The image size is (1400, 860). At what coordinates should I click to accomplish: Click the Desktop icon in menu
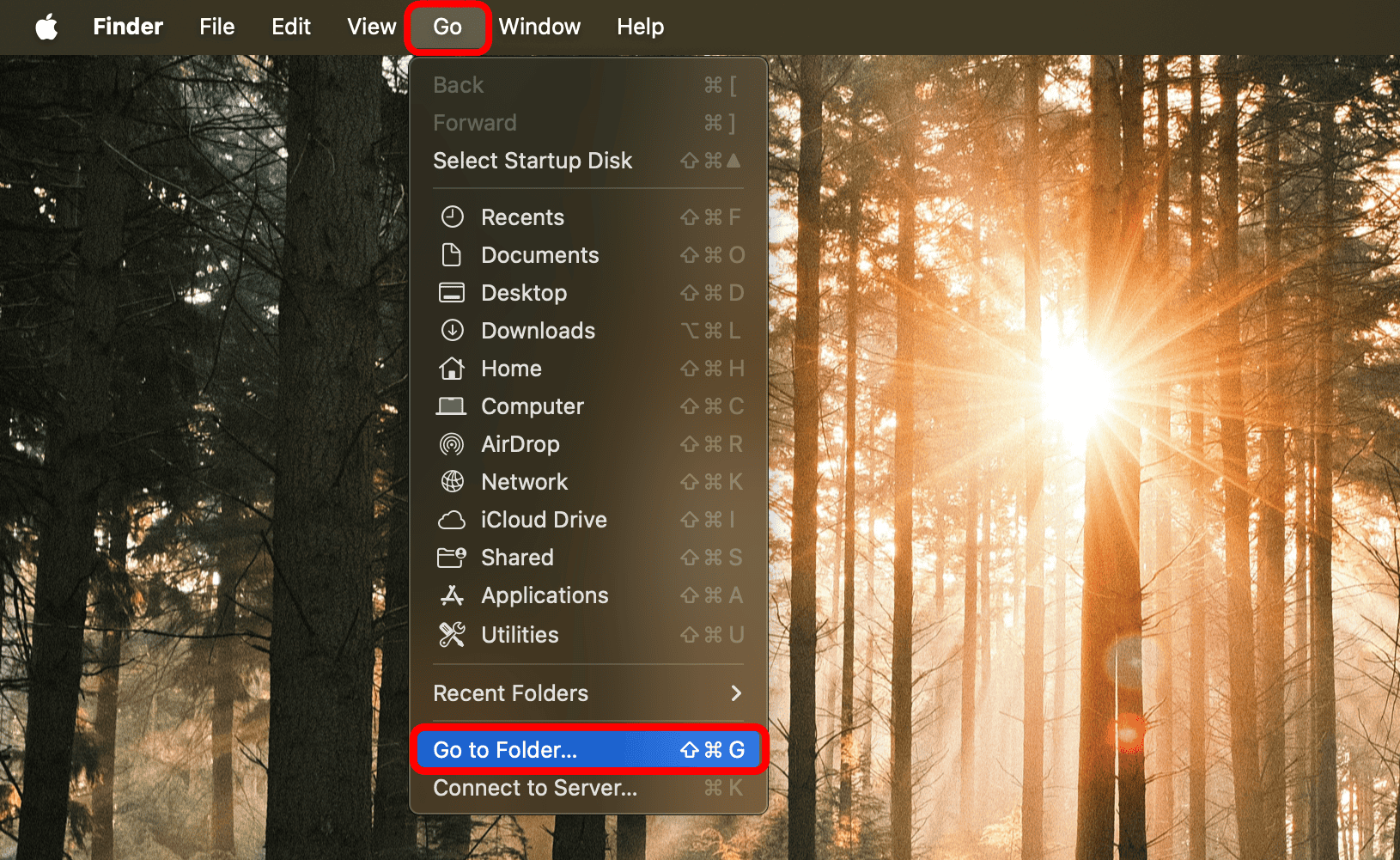pos(452,293)
